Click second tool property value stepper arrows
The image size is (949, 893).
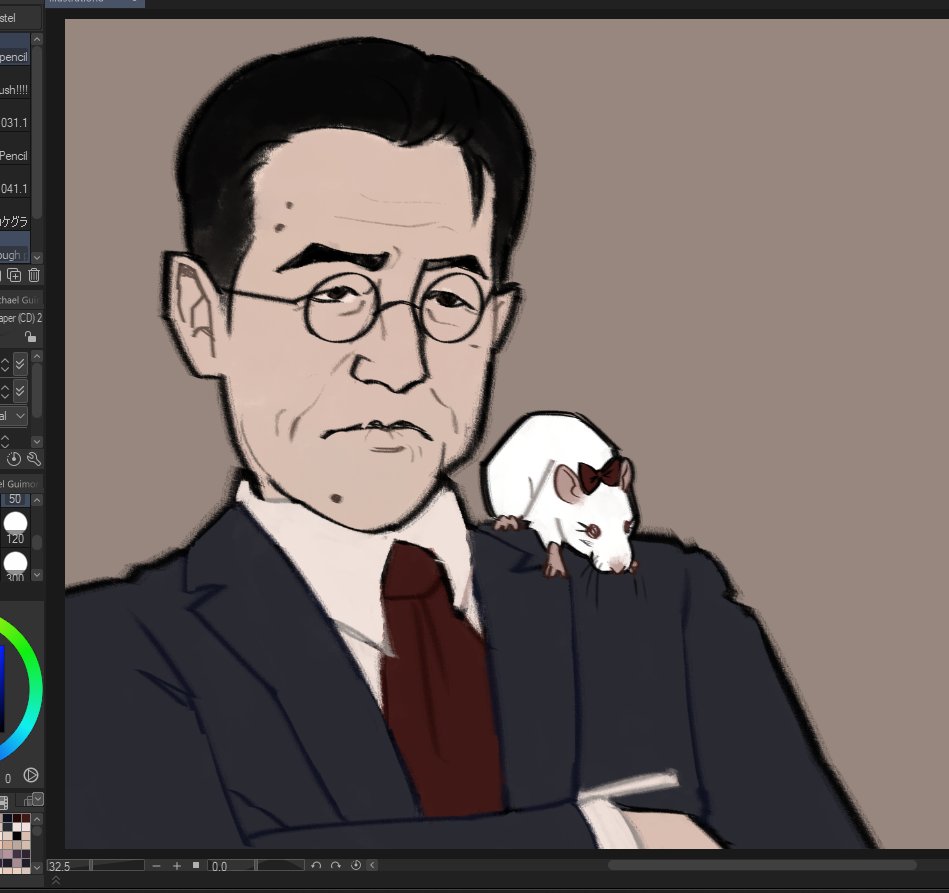click(x=5, y=390)
